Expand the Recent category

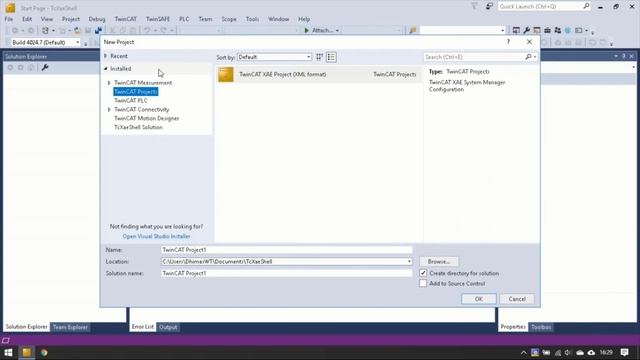click(105, 56)
